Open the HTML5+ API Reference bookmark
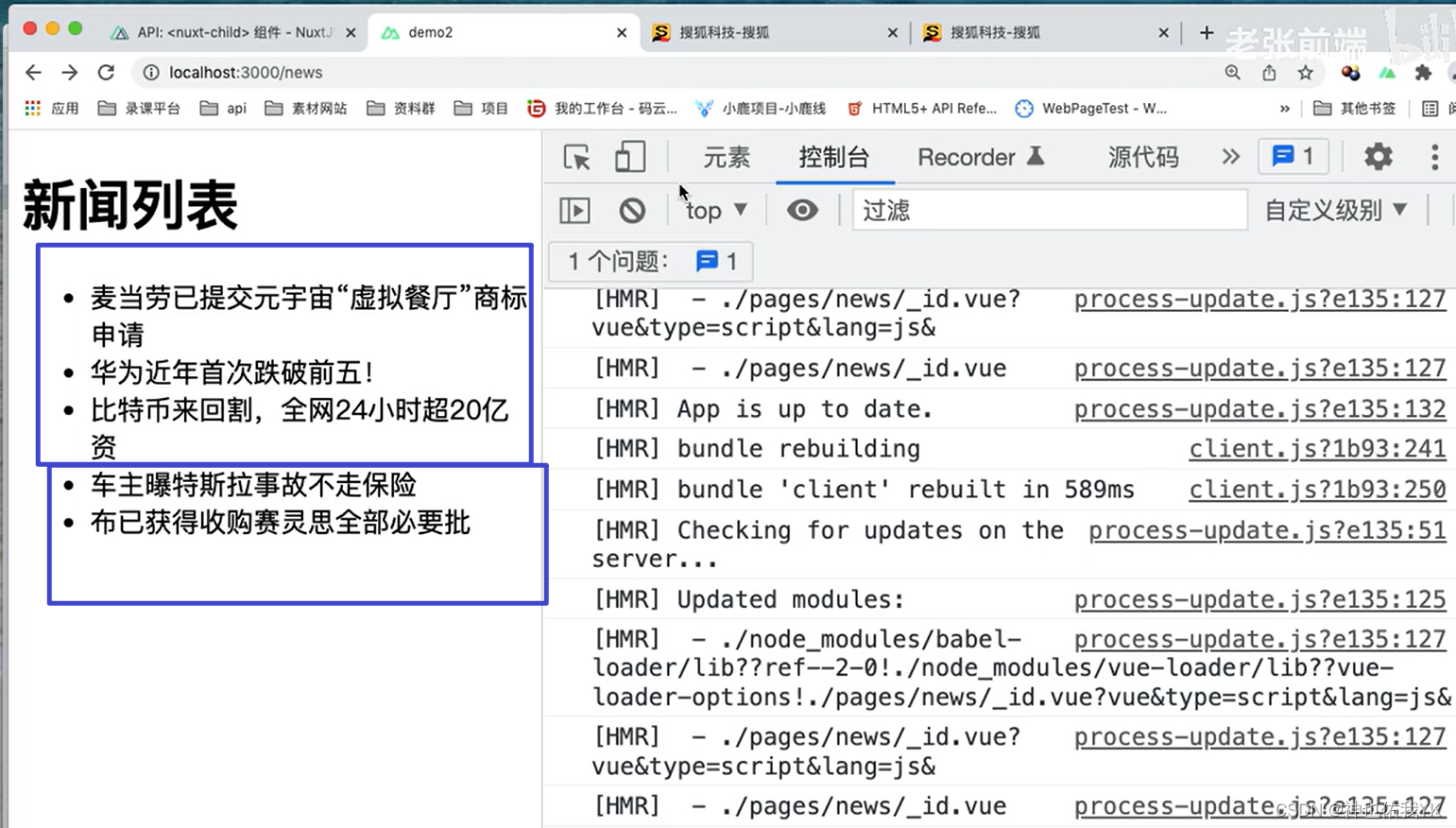1456x828 pixels. point(921,109)
